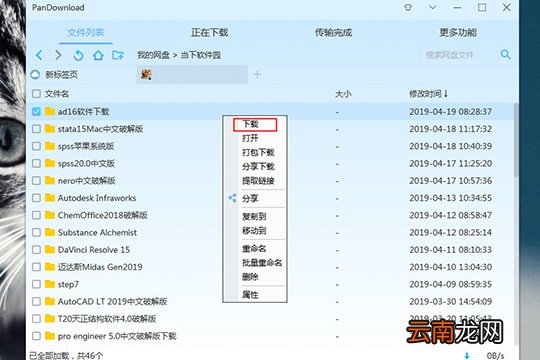The image size is (540, 360).
Task: Refresh the file list
Action: pos(79,55)
